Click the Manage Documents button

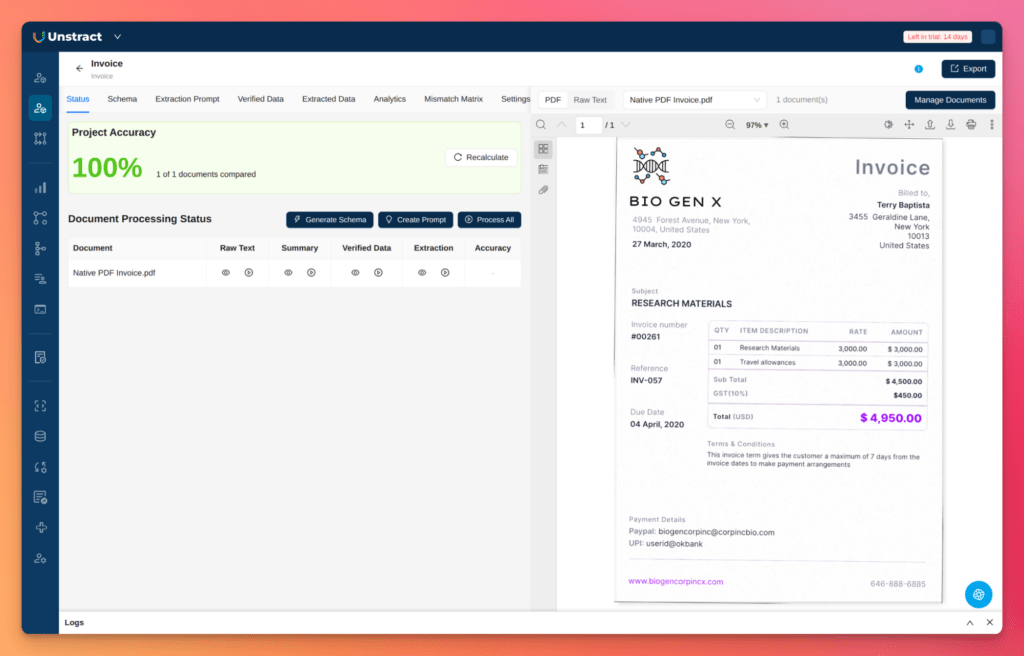950,100
